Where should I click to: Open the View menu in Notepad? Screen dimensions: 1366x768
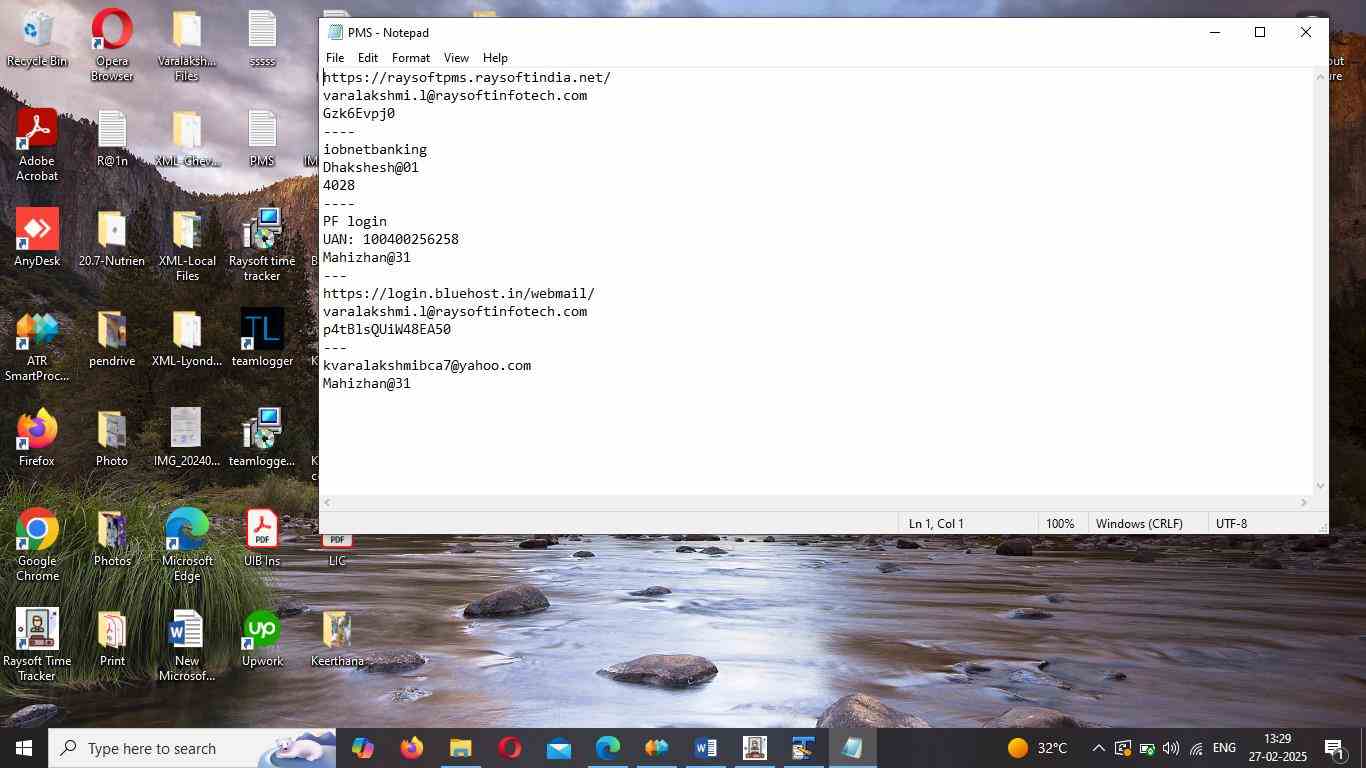pos(456,58)
